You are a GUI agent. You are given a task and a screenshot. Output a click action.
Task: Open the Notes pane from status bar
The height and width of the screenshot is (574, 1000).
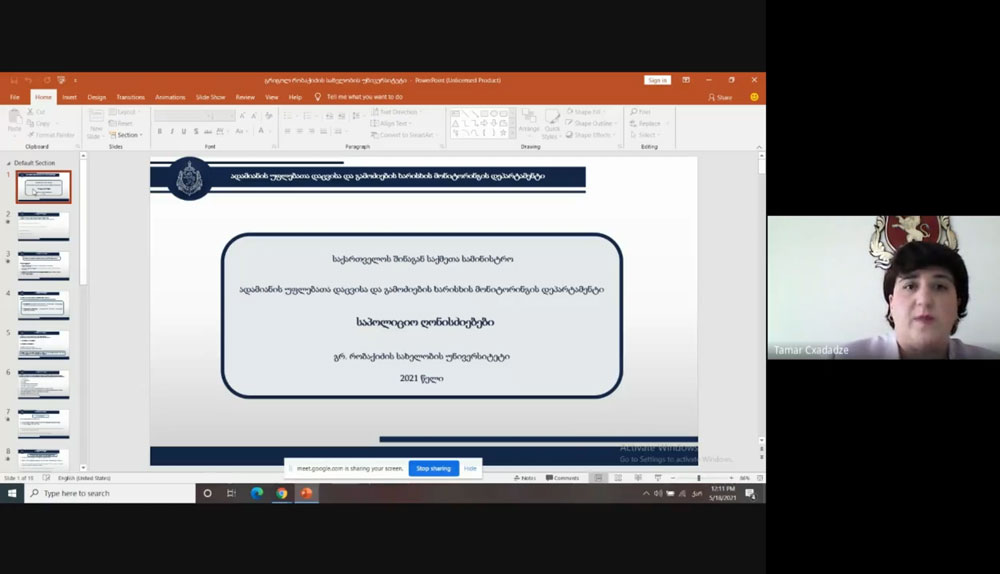525,478
